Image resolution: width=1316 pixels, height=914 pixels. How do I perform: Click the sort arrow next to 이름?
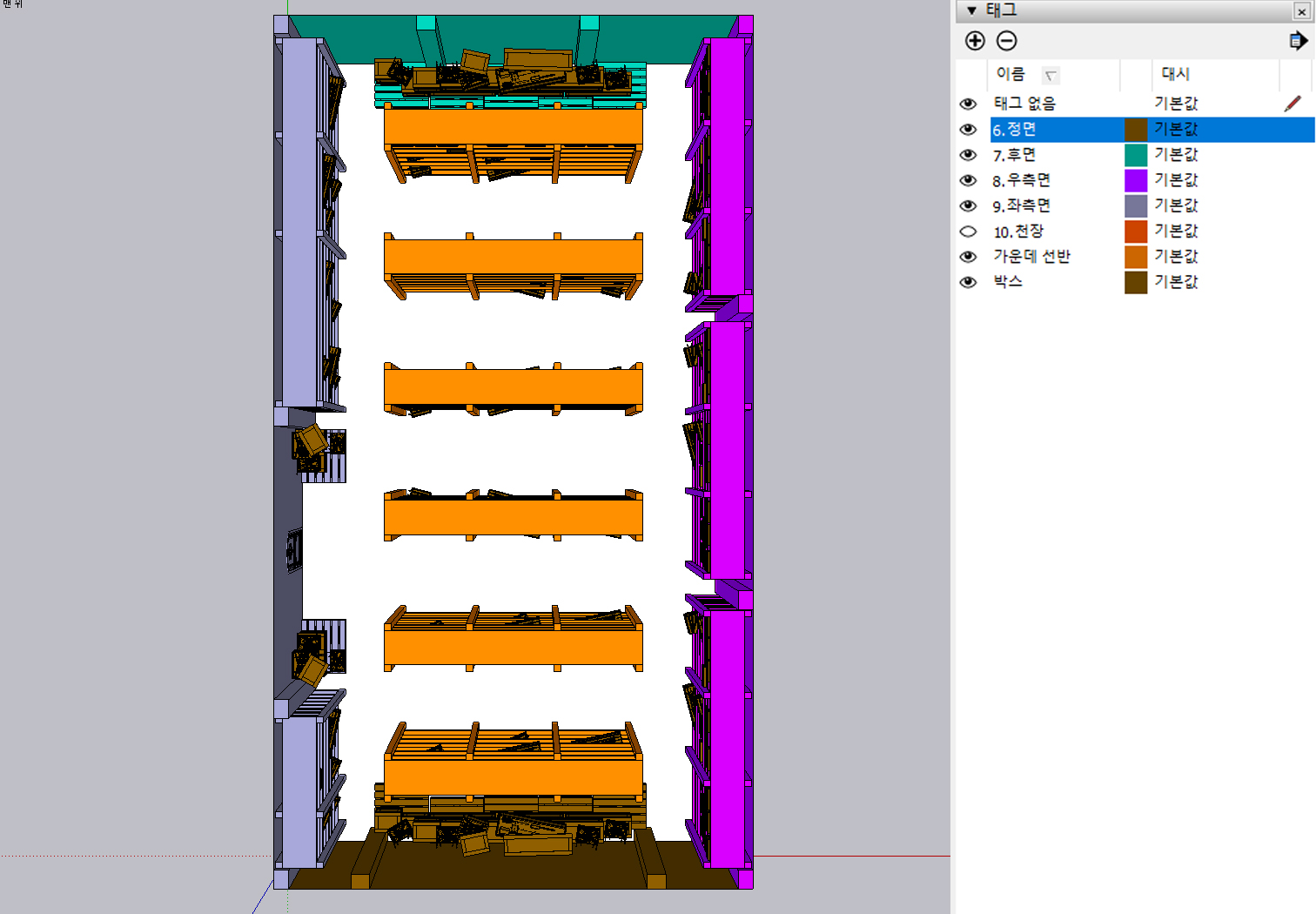pyautogui.click(x=1051, y=76)
